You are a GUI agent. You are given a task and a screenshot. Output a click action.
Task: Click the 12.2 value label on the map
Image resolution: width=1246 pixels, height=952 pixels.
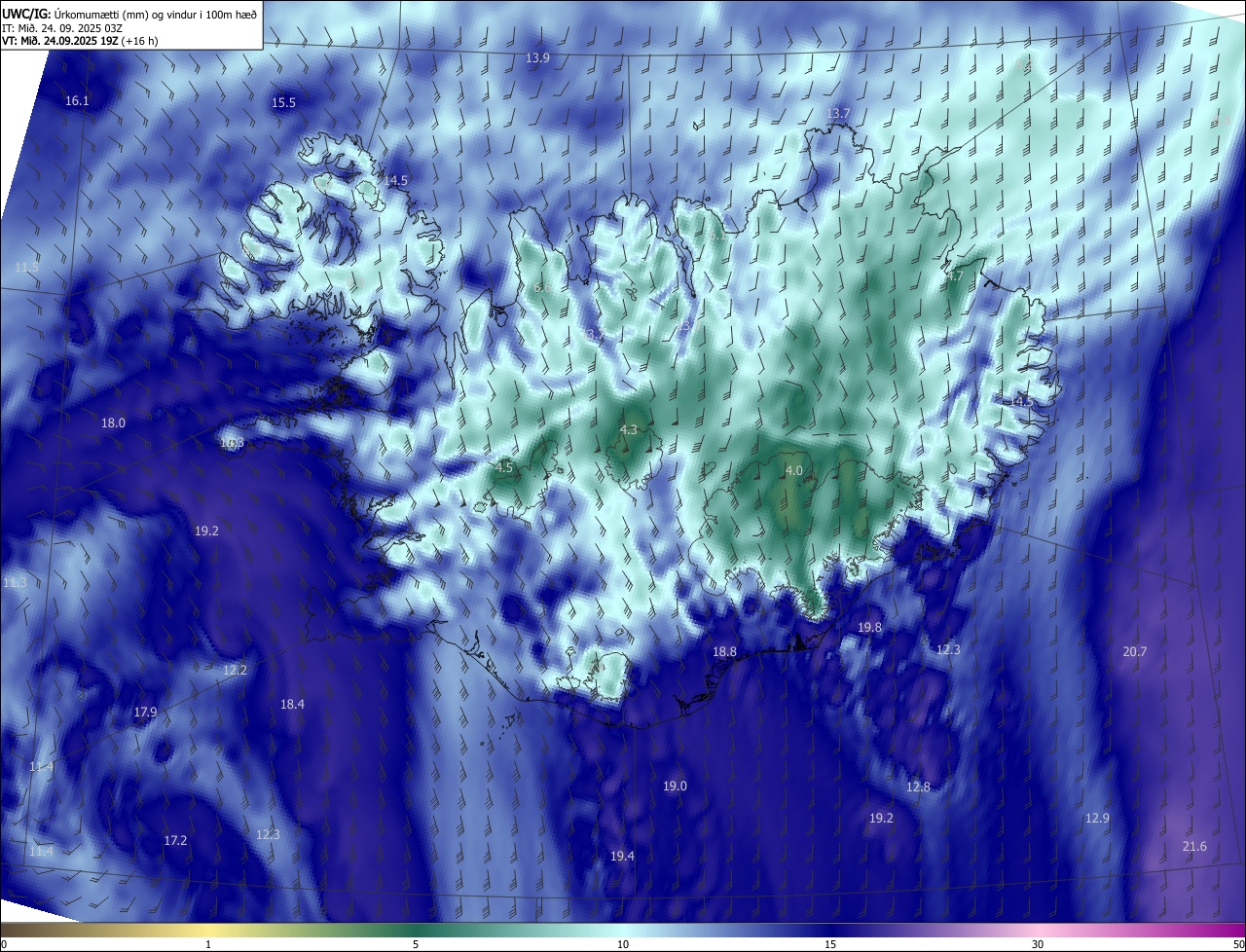click(235, 670)
